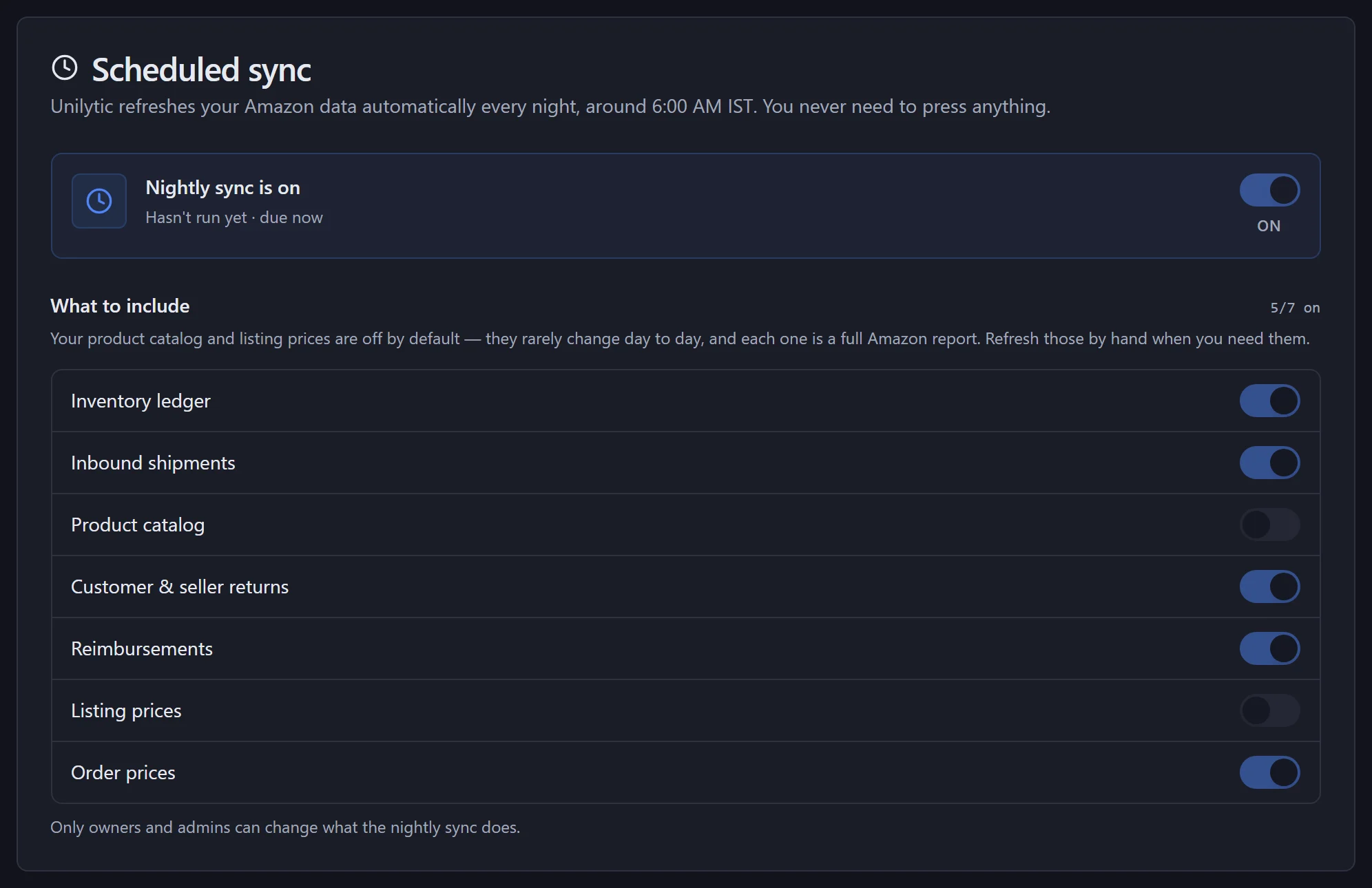Viewport: 1372px width, 888px height.
Task: Click the catalog and listing prices default note
Action: click(x=680, y=339)
